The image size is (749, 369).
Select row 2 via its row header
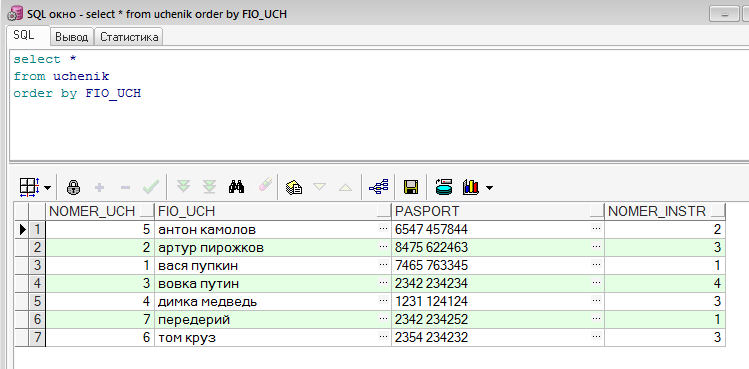coord(37,248)
